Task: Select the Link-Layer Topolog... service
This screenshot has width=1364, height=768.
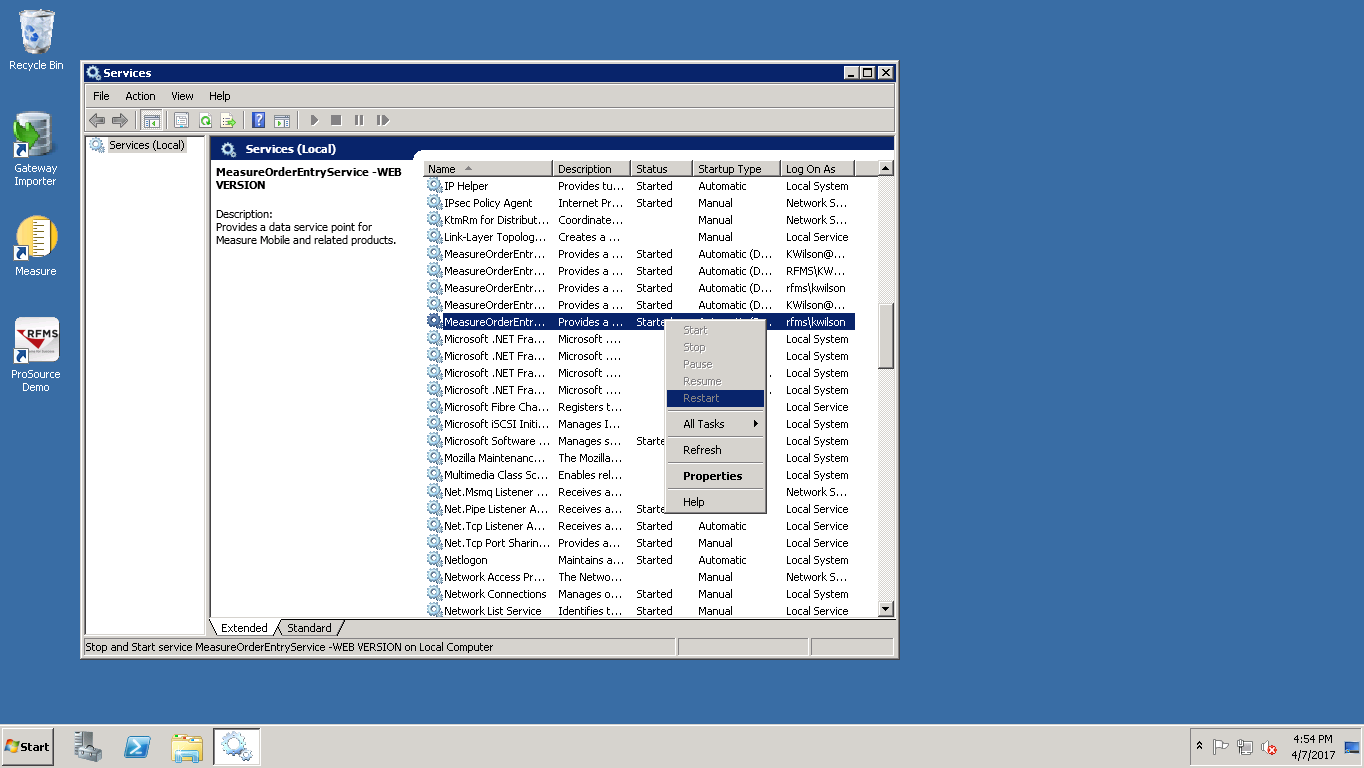Action: pyautogui.click(x=640, y=237)
